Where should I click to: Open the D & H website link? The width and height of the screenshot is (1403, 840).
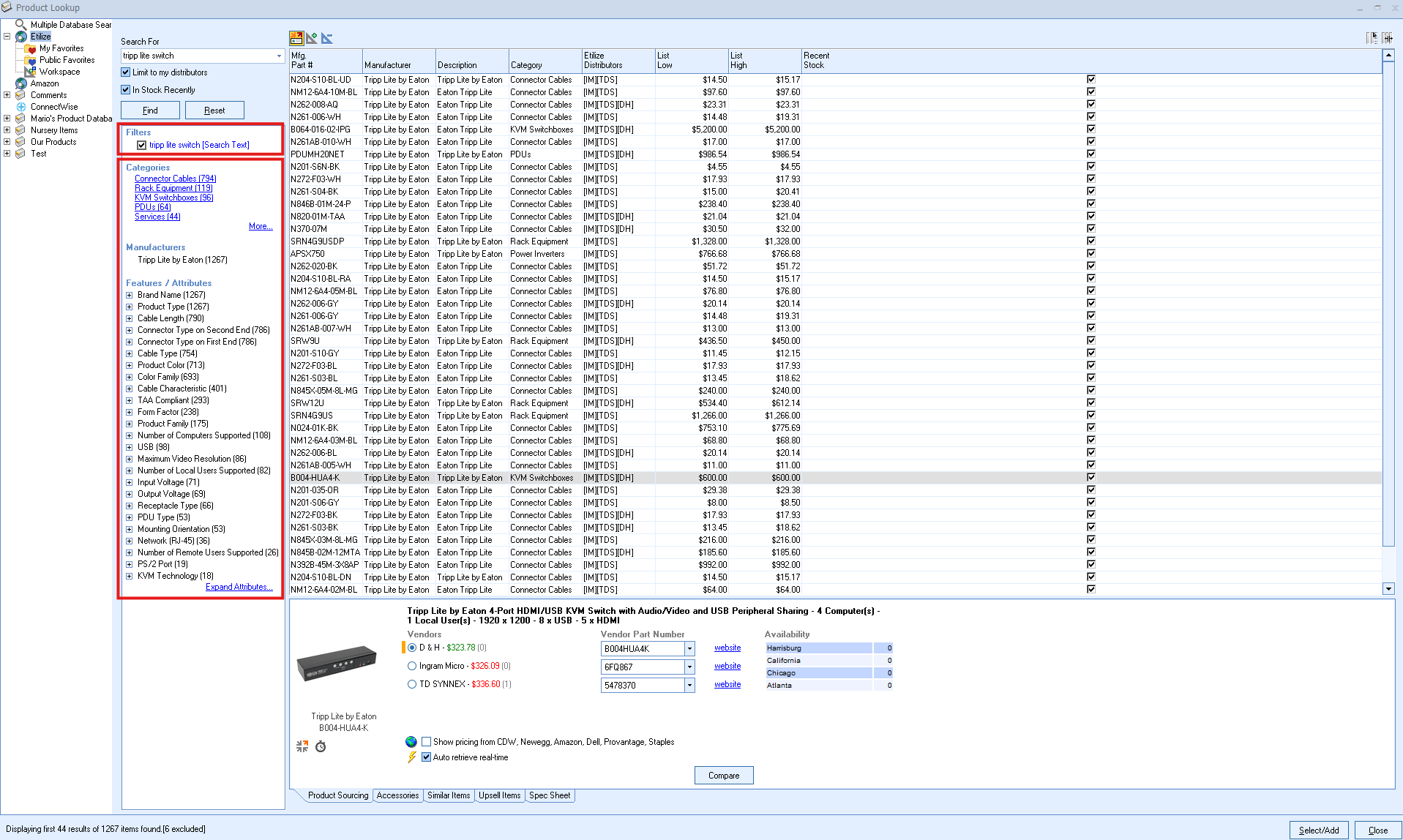(727, 648)
